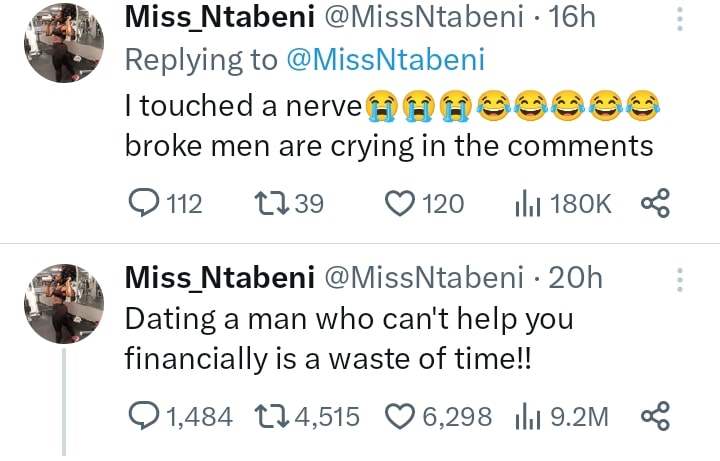720x461 pixels.
Task: Retweet the 'I touched a nerve' tweet
Action: pyautogui.click(x=271, y=204)
